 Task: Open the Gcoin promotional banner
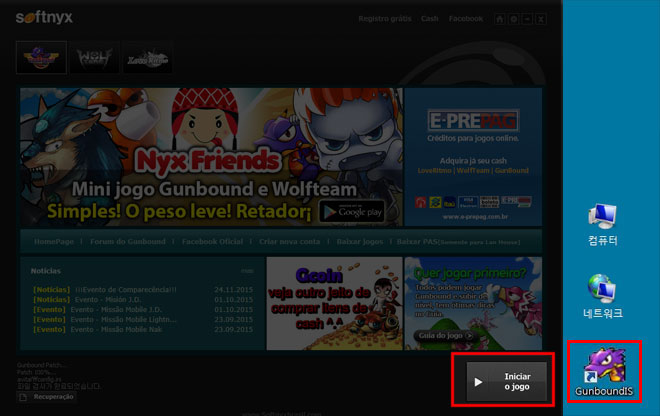tap(335, 303)
